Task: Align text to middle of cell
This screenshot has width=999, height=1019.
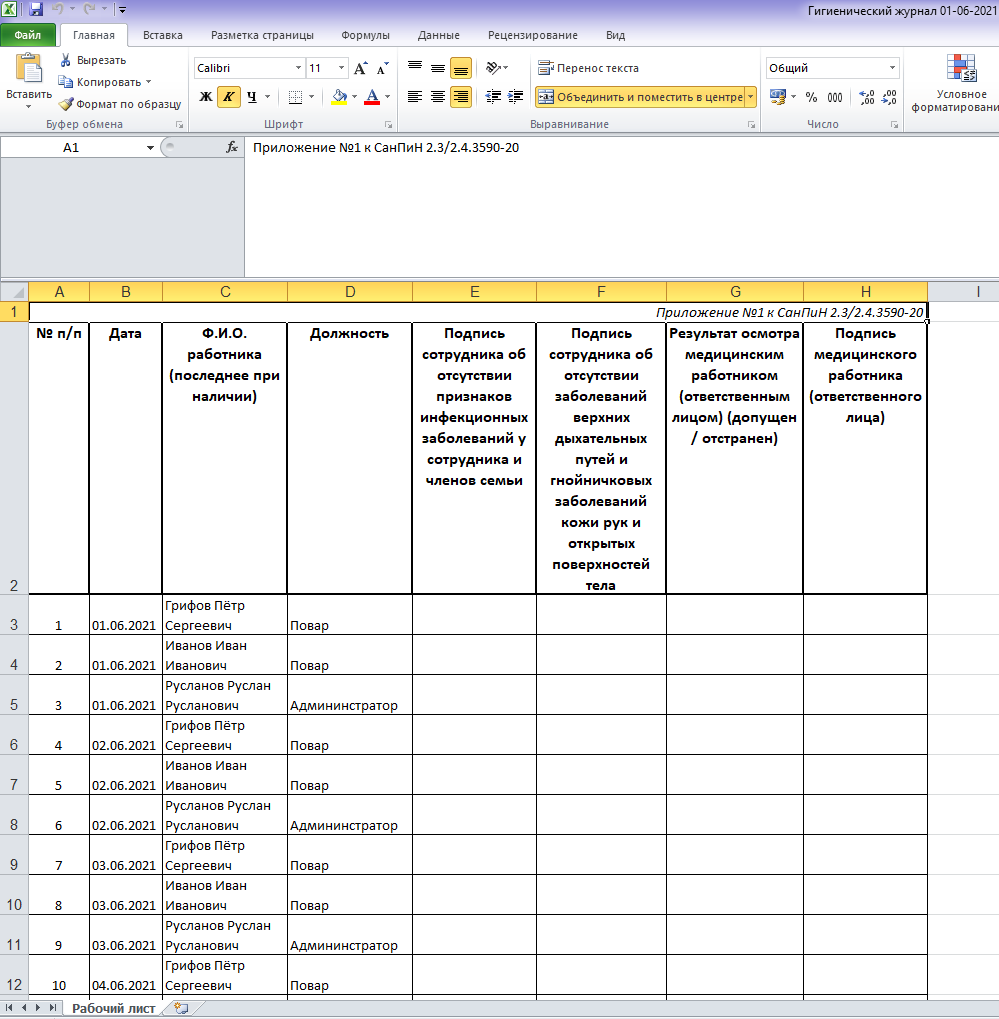Action: 438,68
